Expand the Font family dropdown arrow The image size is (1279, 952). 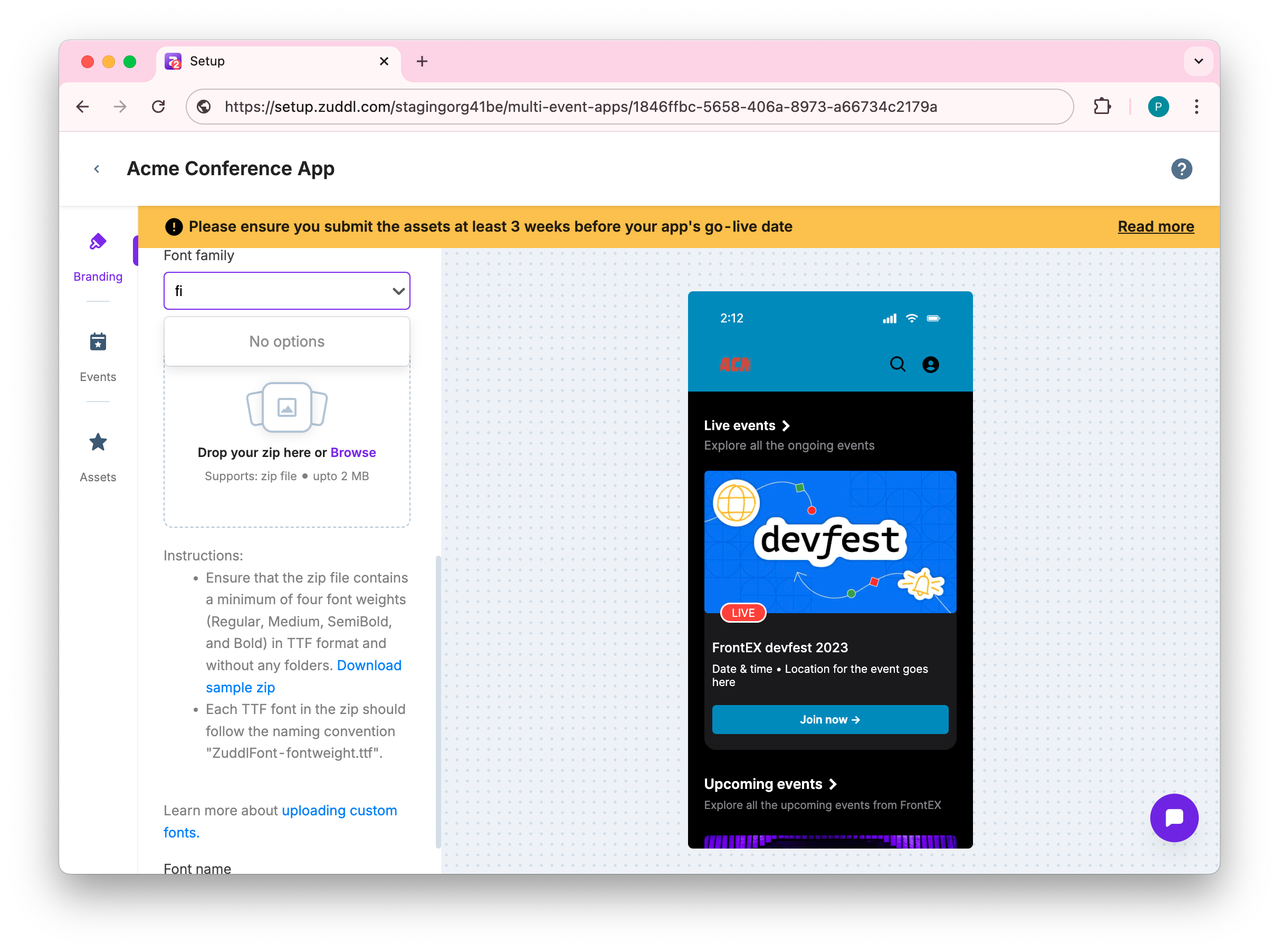pyautogui.click(x=398, y=291)
